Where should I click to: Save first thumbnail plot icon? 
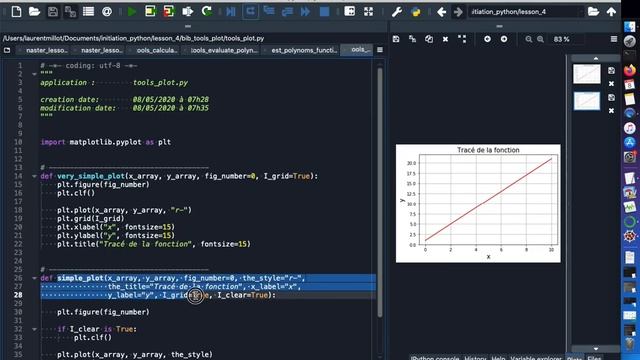point(611,71)
